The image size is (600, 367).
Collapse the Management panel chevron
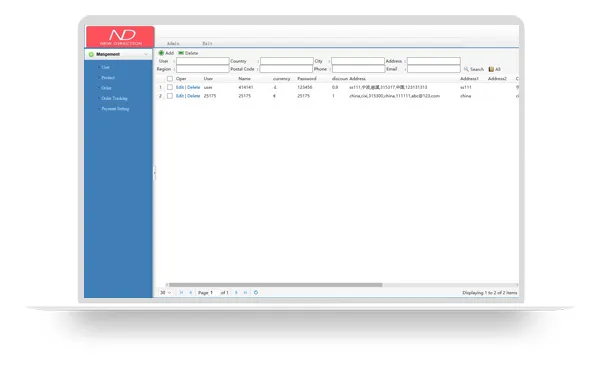tap(146, 54)
